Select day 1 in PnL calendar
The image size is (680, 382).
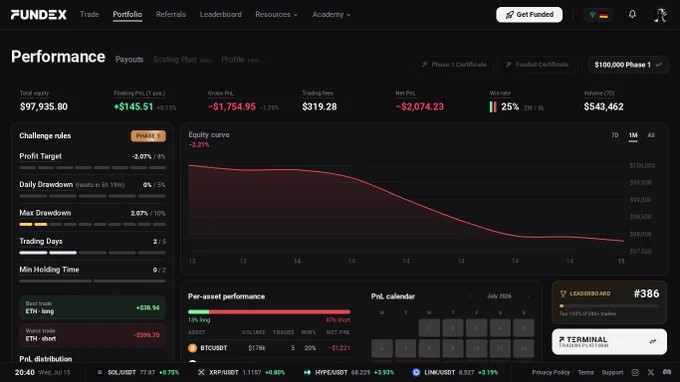pyautogui.click(x=429, y=328)
